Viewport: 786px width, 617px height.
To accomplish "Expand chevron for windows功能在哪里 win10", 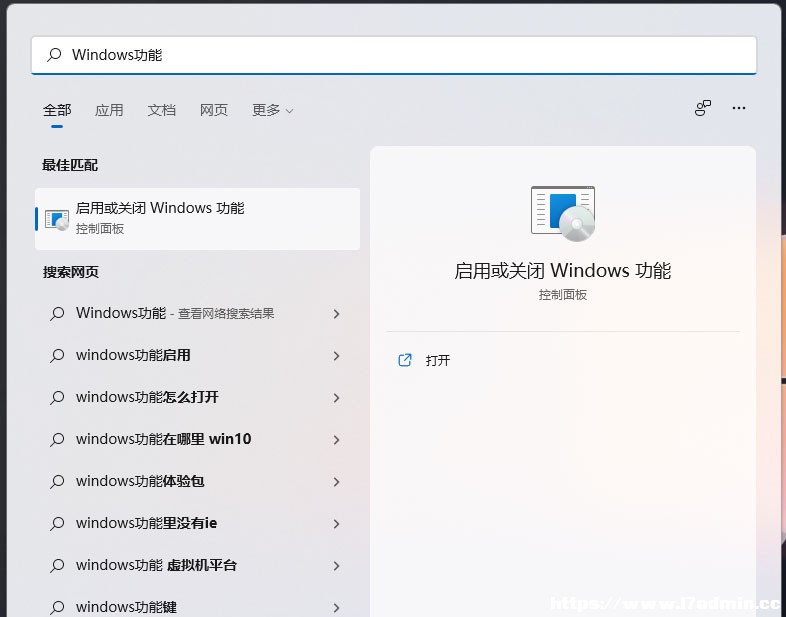I will (336, 440).
